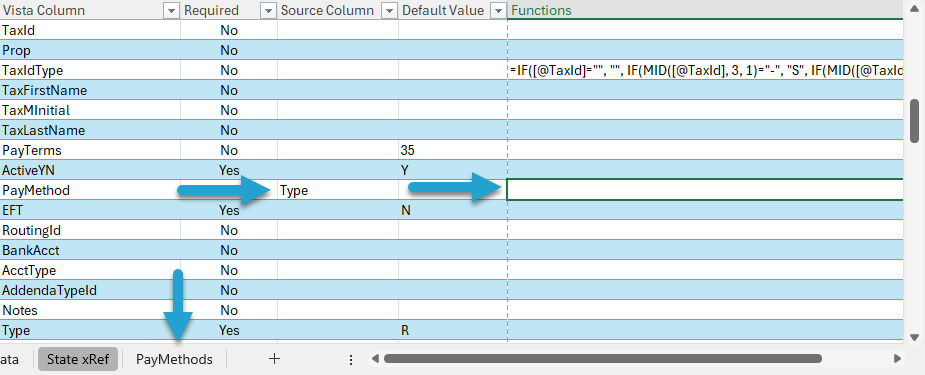Open the Source Column filter dropdown
This screenshot has height=375, width=925.
pos(389,11)
